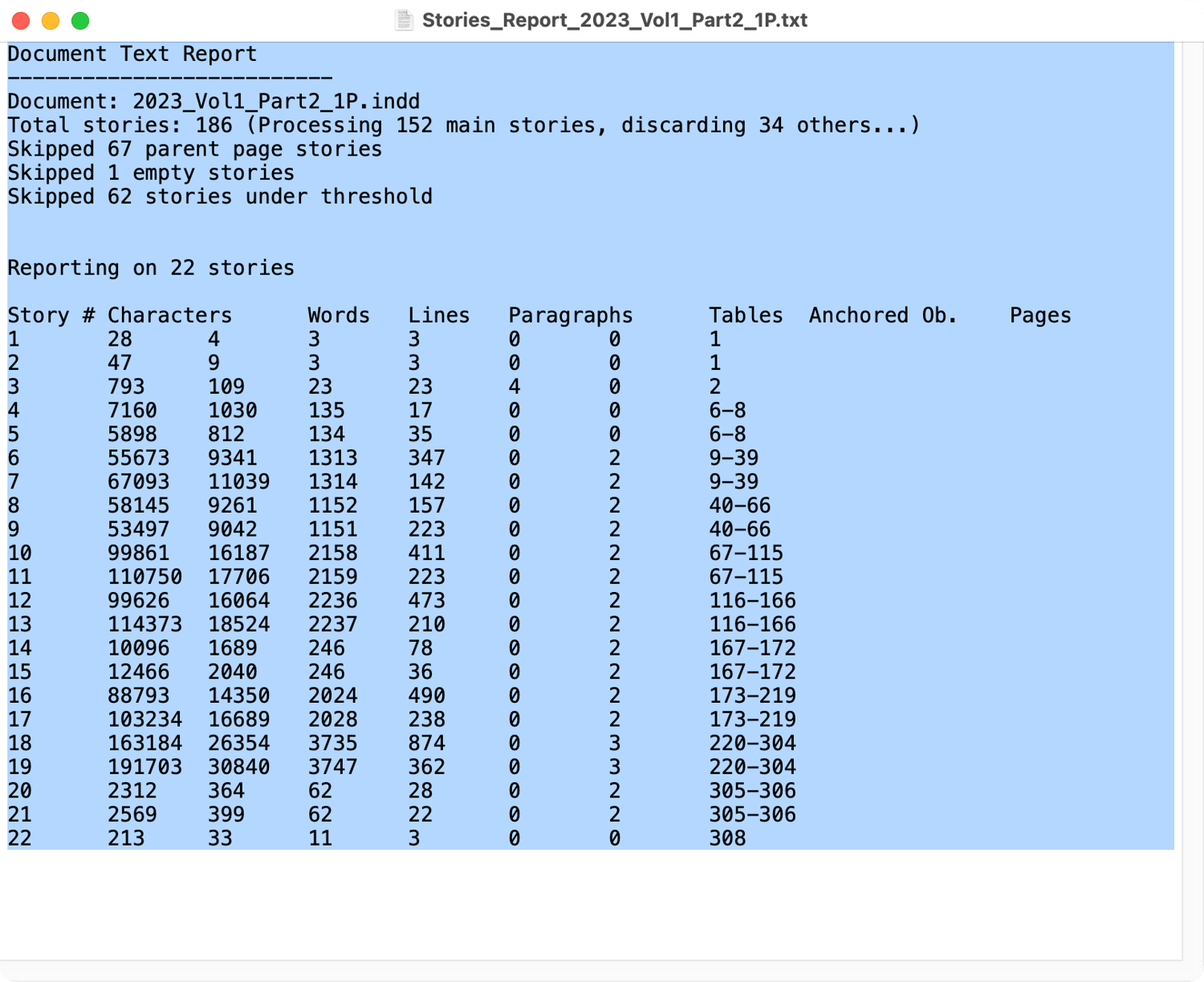Click the green full-screen window button
This screenshot has width=1204, height=982.
pyautogui.click(x=80, y=21)
